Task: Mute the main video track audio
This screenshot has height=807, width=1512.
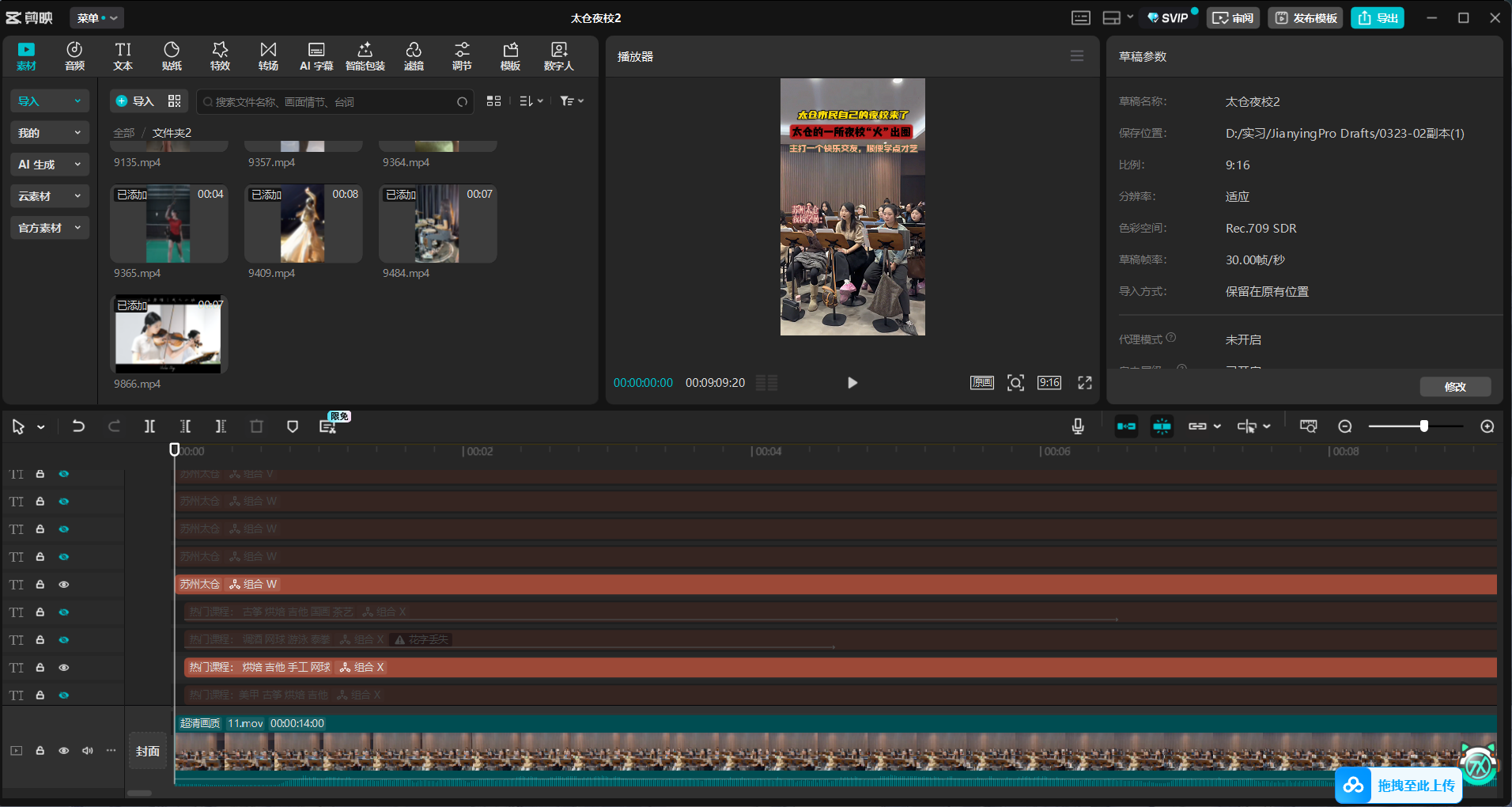Action: (88, 751)
